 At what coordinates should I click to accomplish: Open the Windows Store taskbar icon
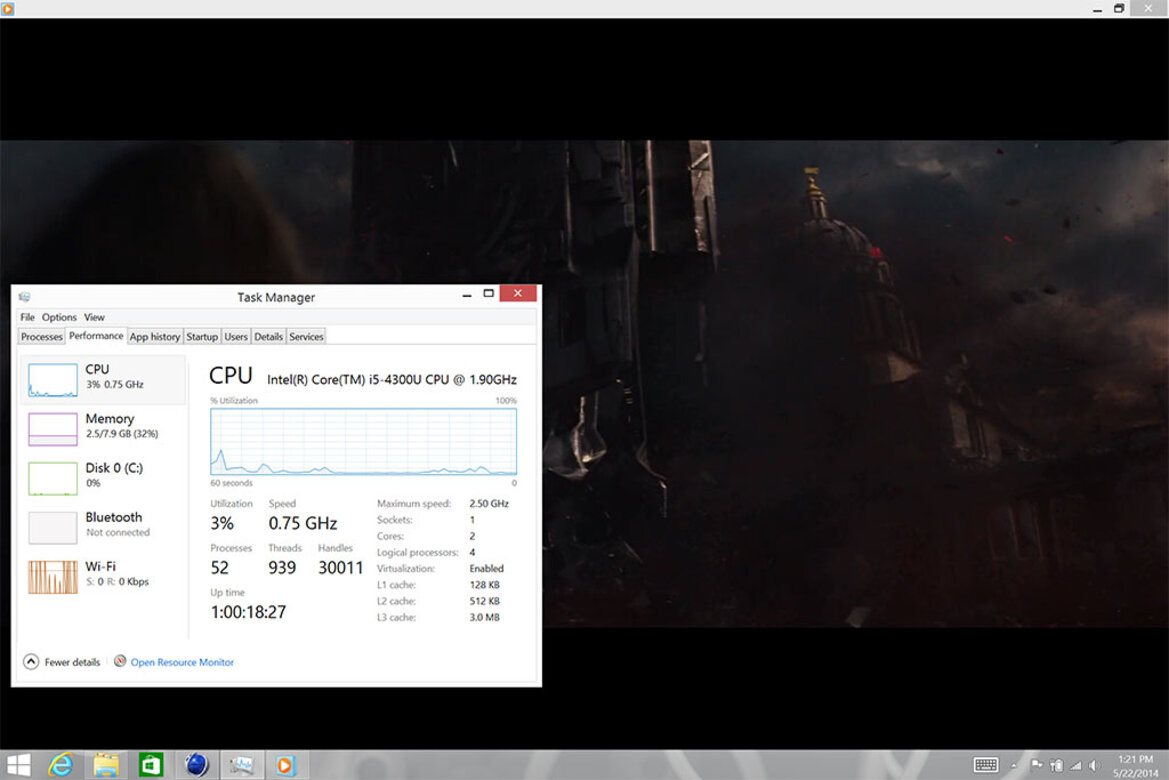pyautogui.click(x=151, y=764)
